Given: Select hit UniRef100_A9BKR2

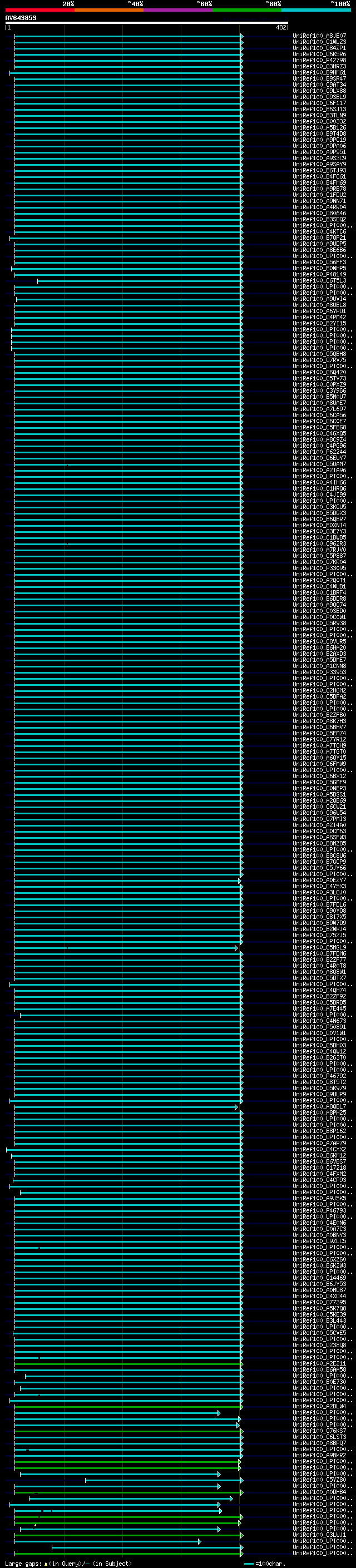Looking at the screenshot, I should 319,1456.
